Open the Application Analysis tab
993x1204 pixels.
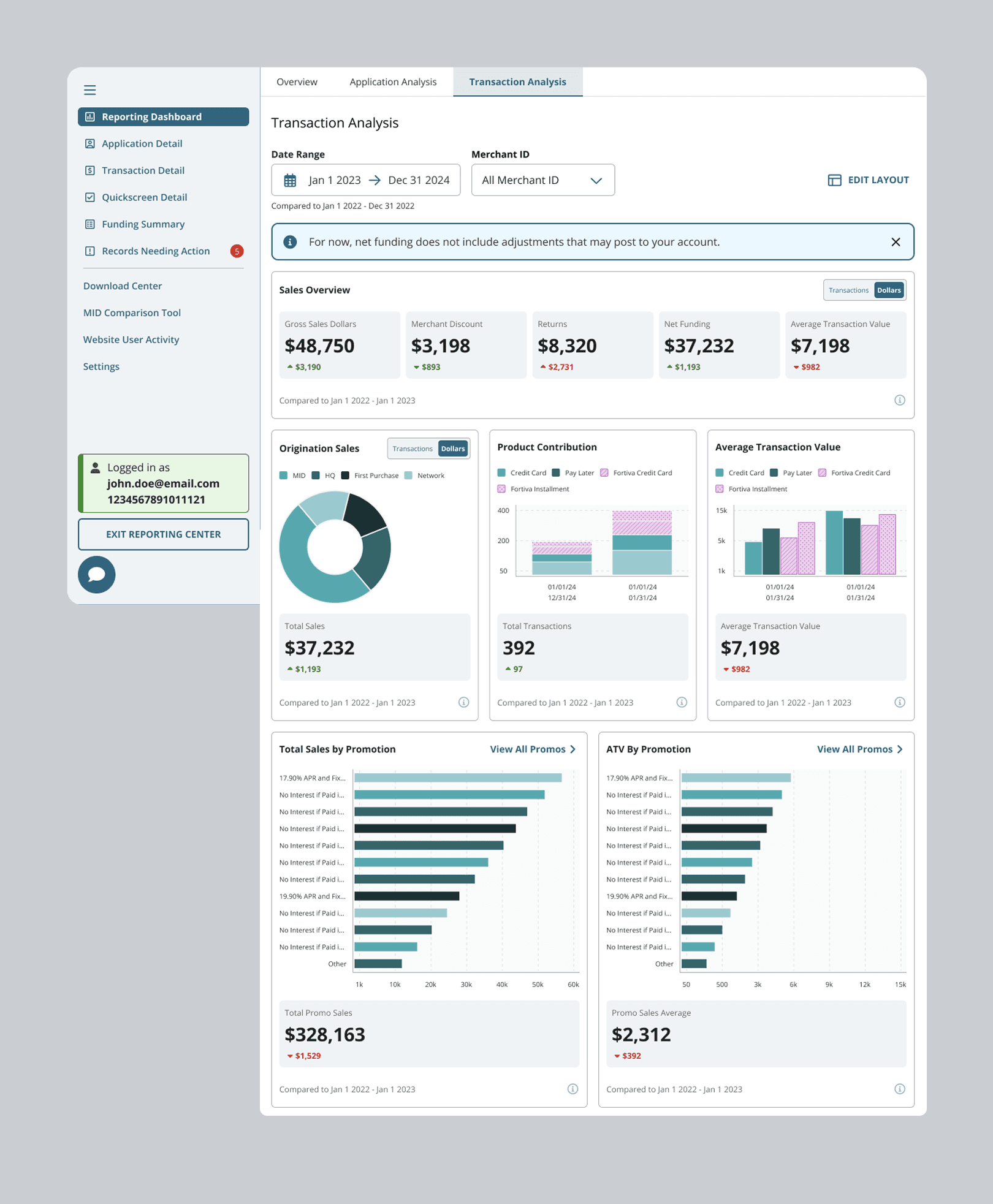(x=393, y=81)
